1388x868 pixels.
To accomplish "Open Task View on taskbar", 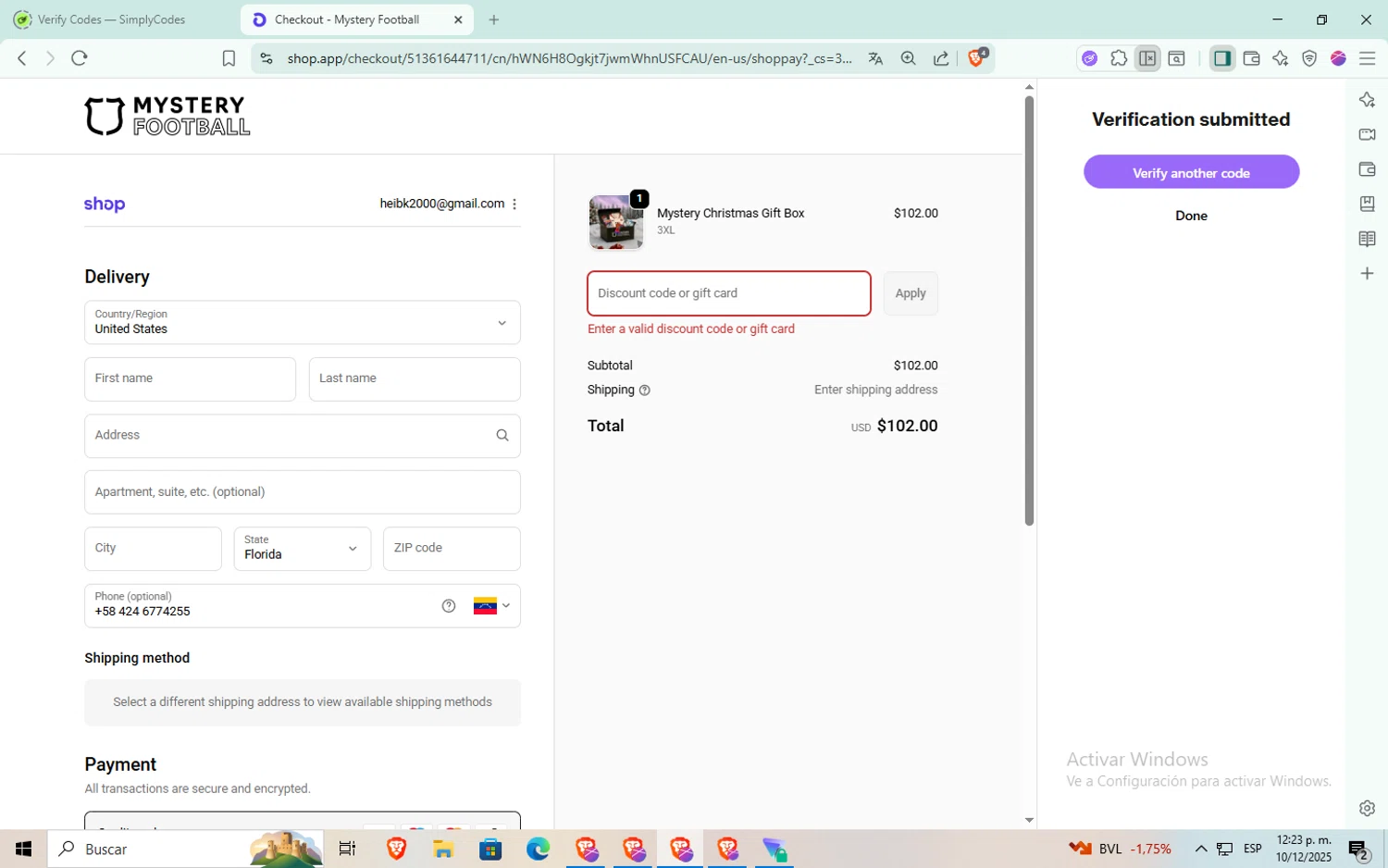I will pos(348,849).
